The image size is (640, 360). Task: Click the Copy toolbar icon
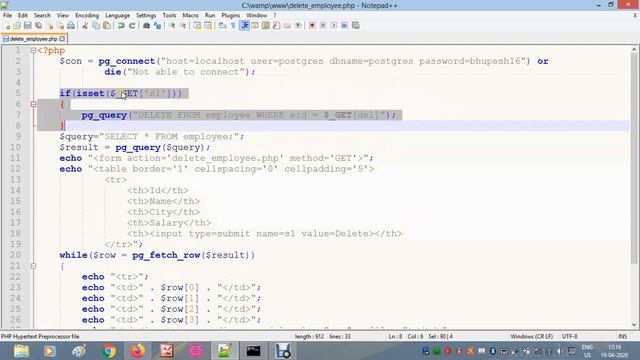(x=96, y=26)
